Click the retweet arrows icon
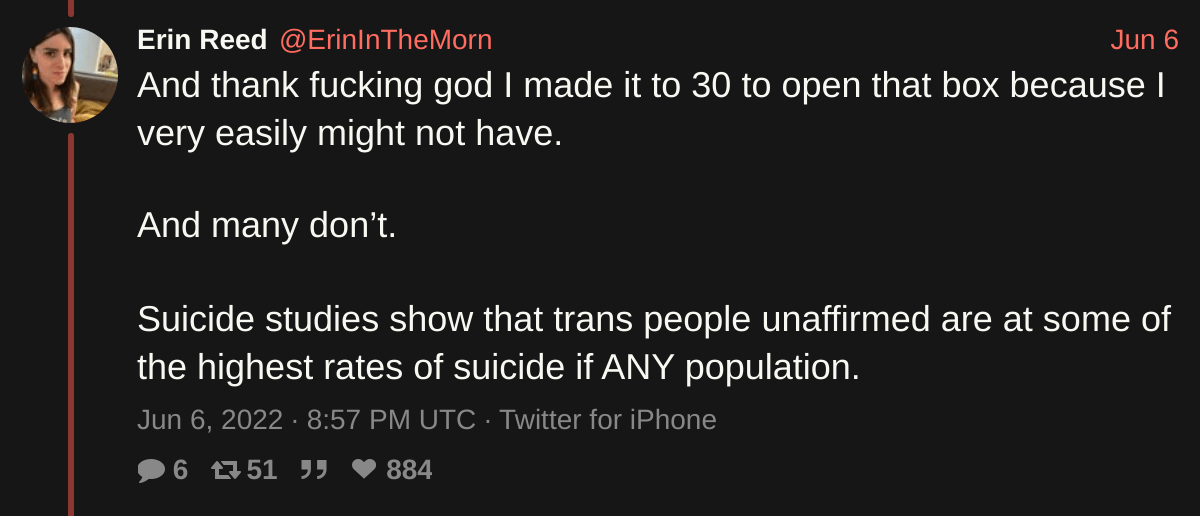The height and width of the screenshot is (516, 1200). pyautogui.click(x=226, y=470)
